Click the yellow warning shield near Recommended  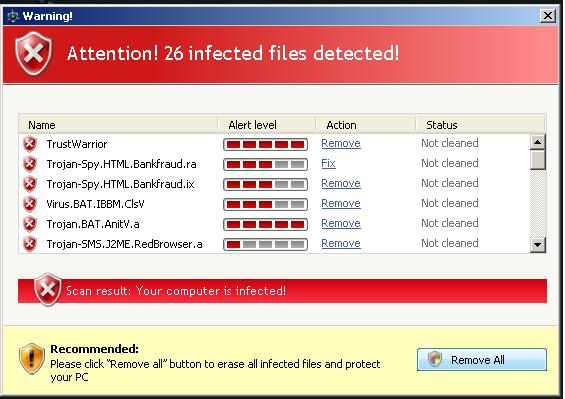32,359
